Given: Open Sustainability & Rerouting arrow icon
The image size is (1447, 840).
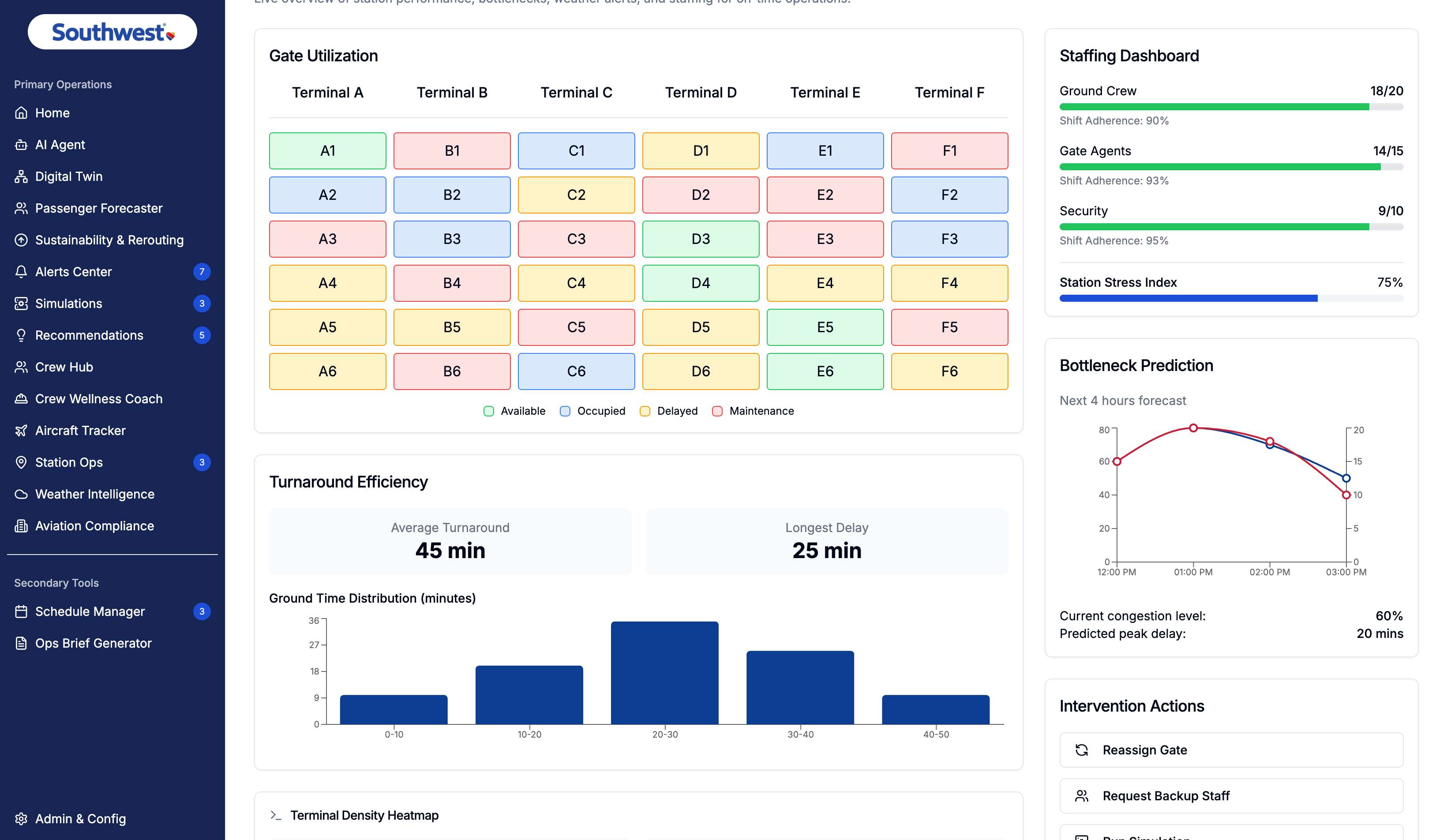Looking at the screenshot, I should 21,240.
